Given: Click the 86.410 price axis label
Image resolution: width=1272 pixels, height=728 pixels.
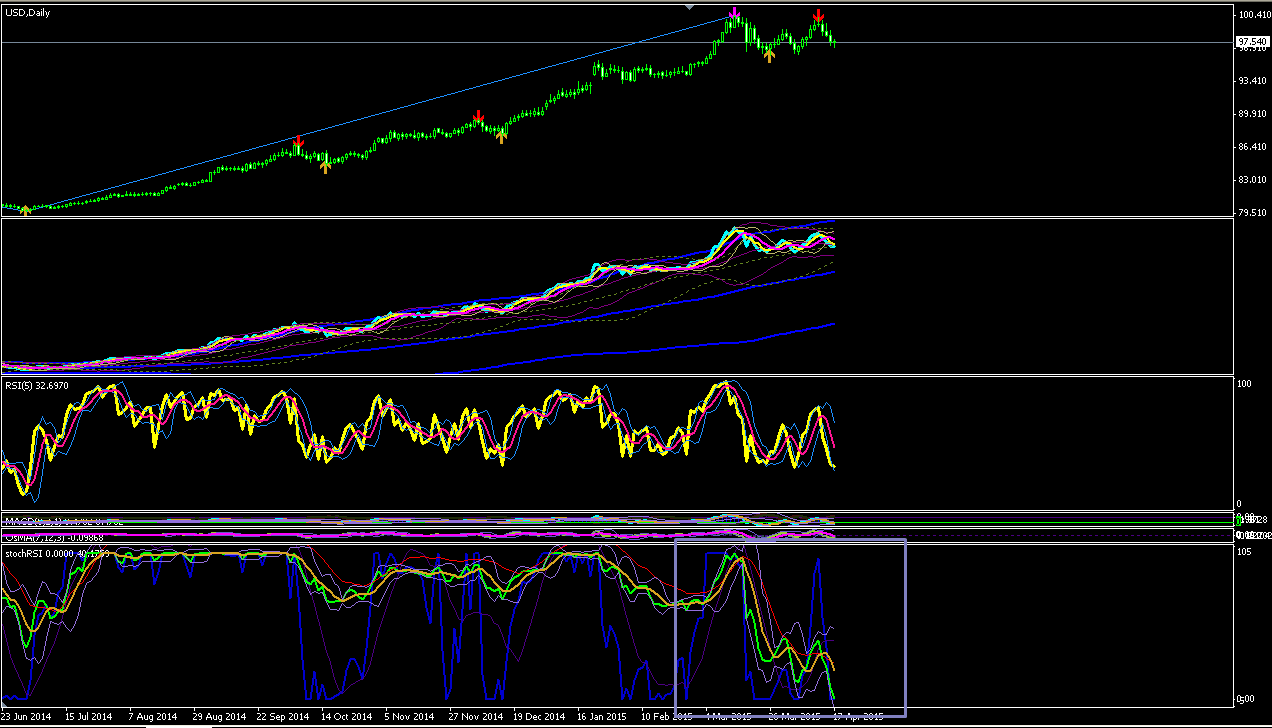Looking at the screenshot, I should click(x=1253, y=147).
